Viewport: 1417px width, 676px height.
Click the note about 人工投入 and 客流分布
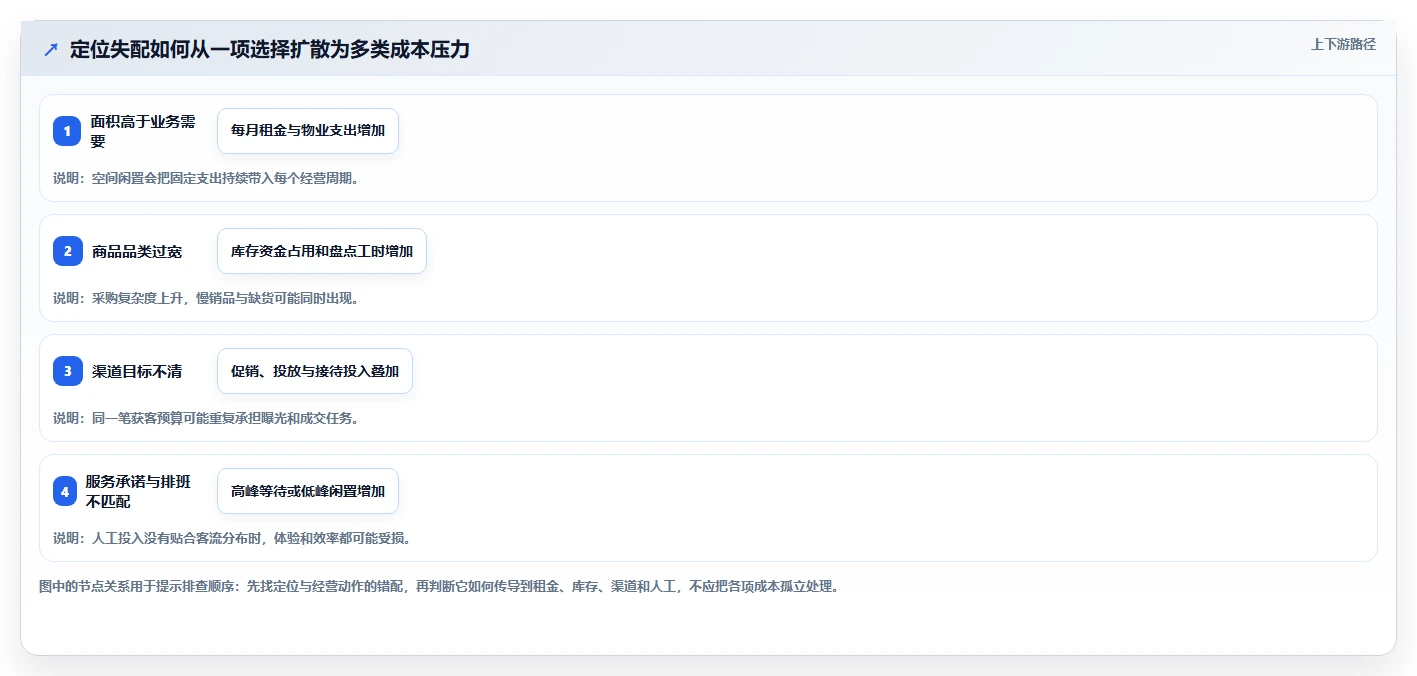[232, 538]
